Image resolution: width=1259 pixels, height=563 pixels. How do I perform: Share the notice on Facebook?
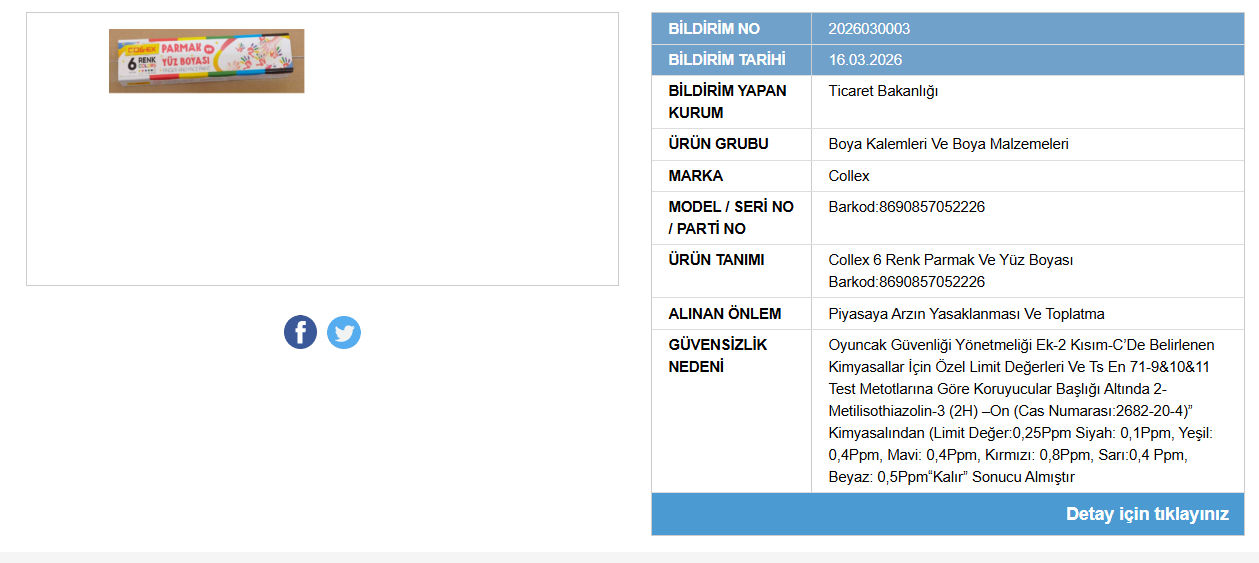[300, 332]
